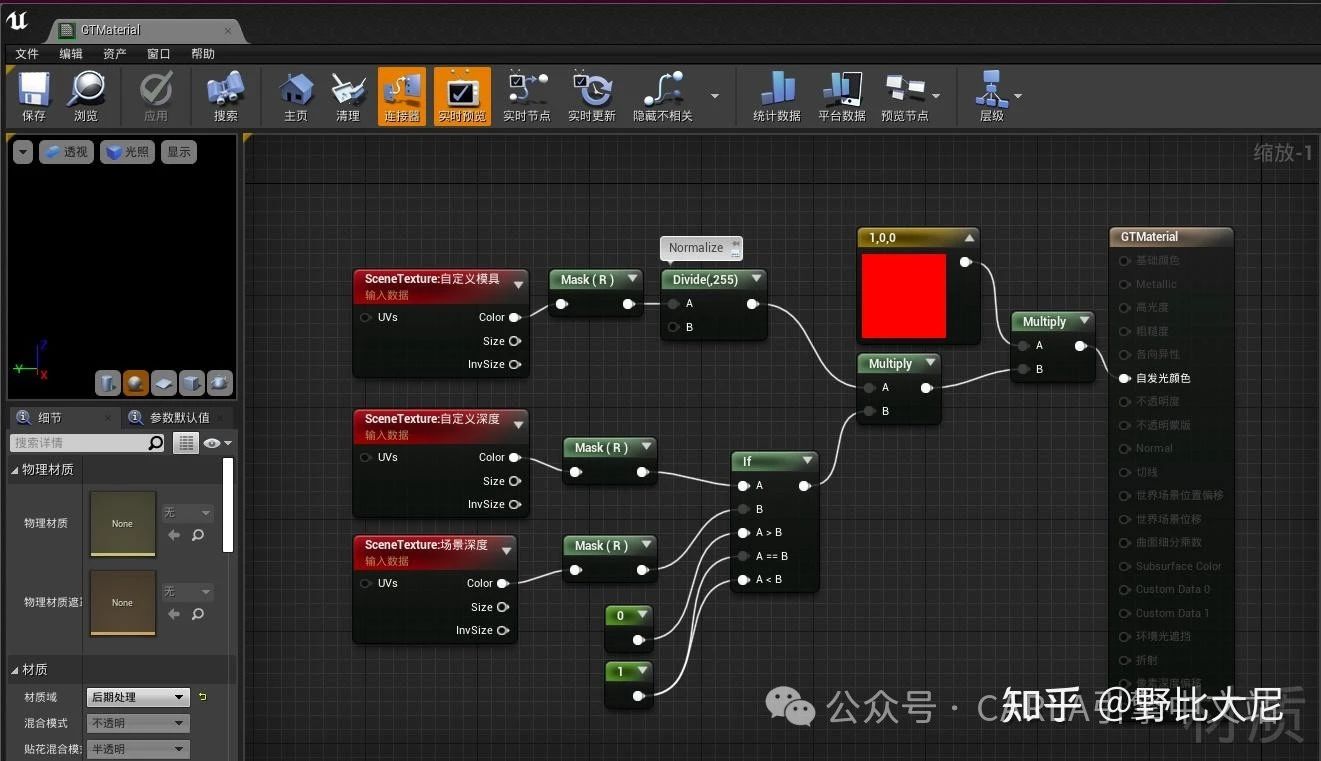Click the 主页 (Home) toolbar icon
The width and height of the screenshot is (1321, 761).
(x=296, y=92)
